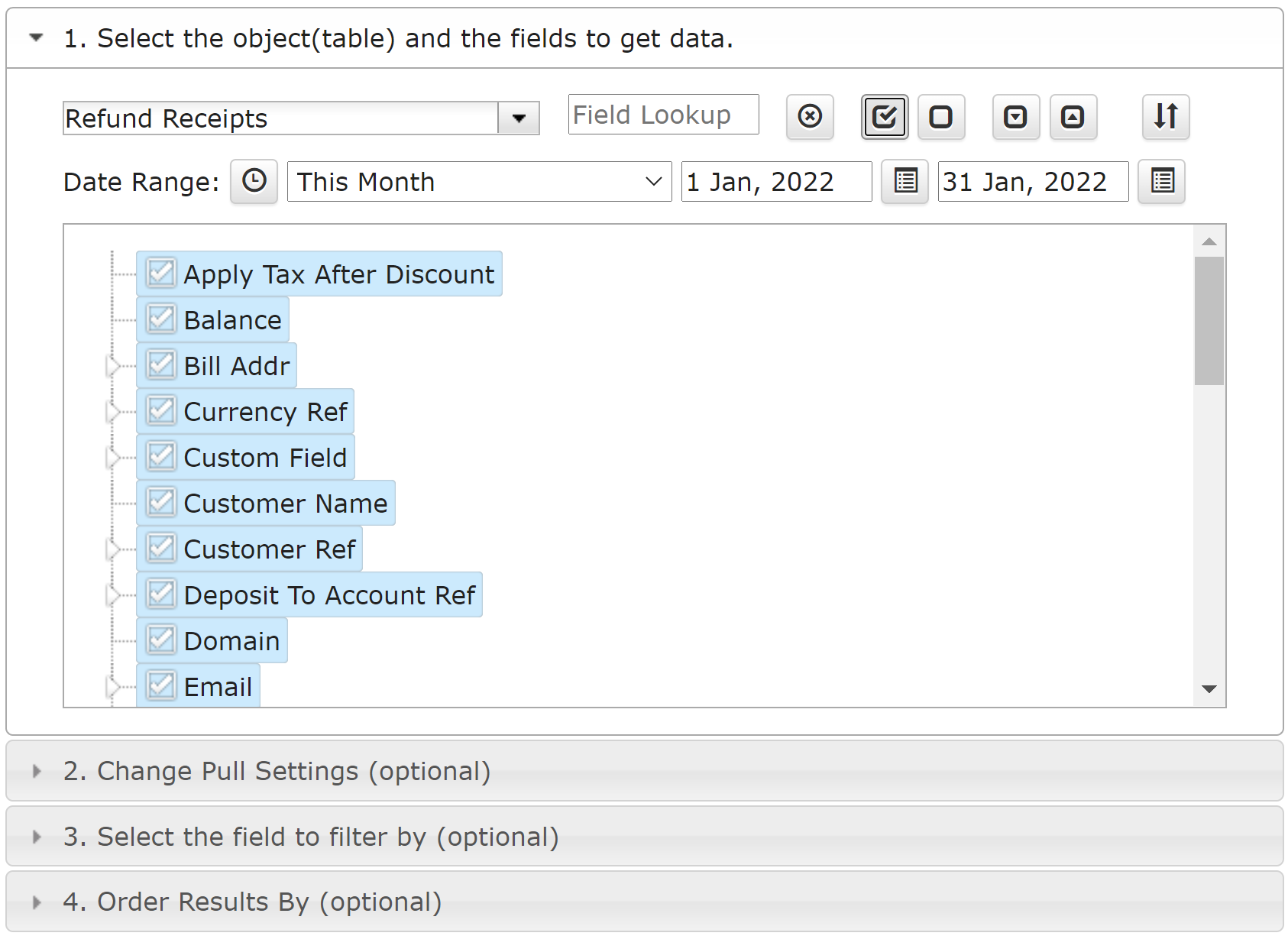Image resolution: width=1288 pixels, height=936 pixels.
Task: Click the clear field lookup X icon
Action: pyautogui.click(x=810, y=117)
